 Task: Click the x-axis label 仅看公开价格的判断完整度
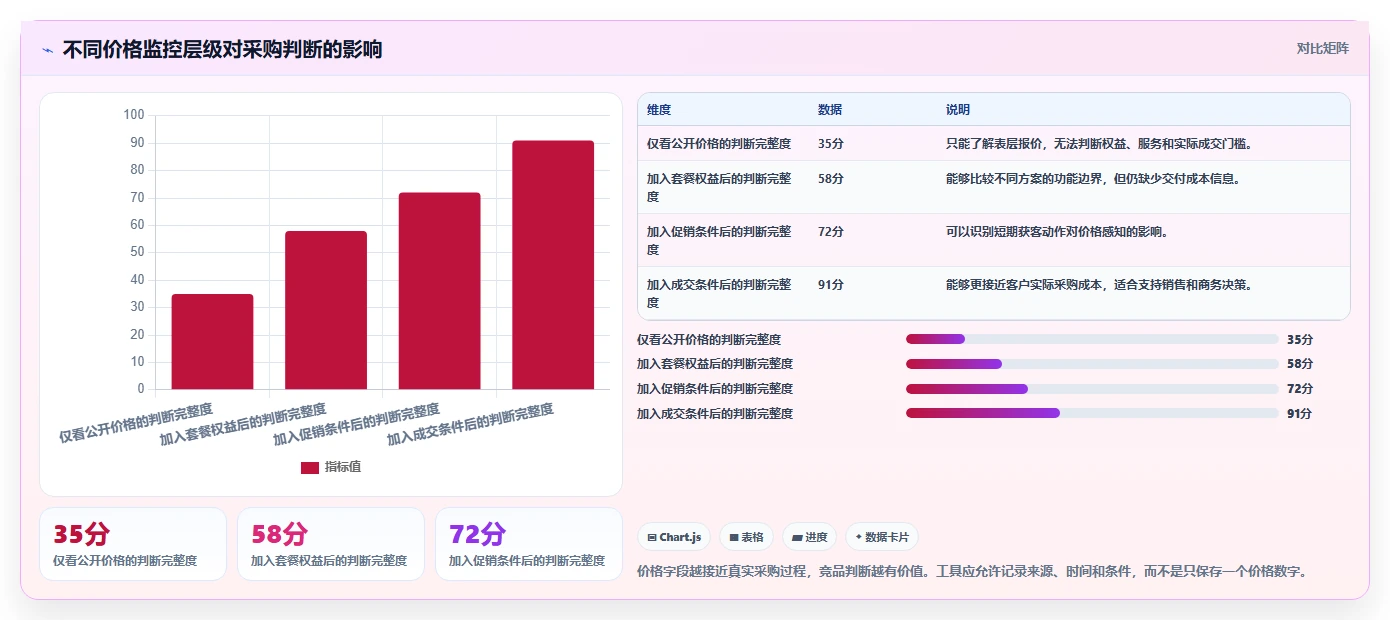point(136,423)
